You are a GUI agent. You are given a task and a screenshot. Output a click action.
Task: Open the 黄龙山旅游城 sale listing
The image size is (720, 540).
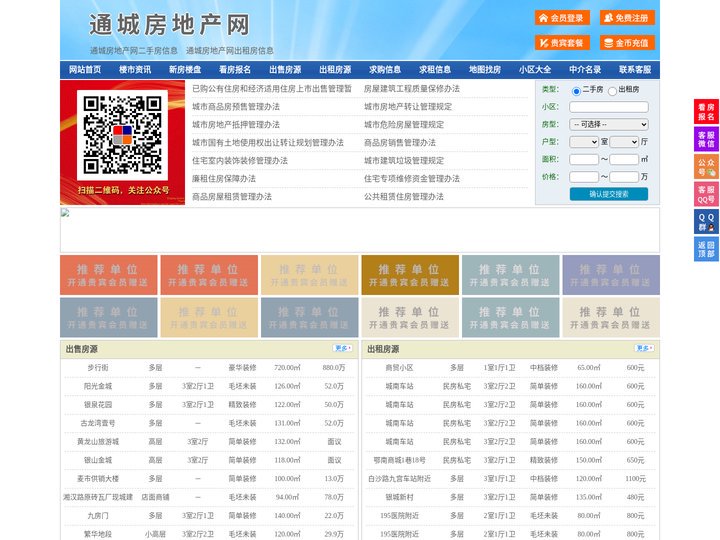click(98, 442)
